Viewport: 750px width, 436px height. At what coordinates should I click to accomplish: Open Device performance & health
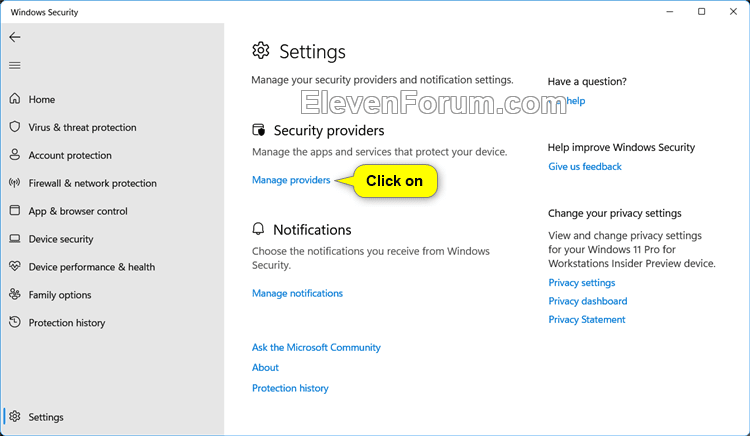click(x=92, y=267)
